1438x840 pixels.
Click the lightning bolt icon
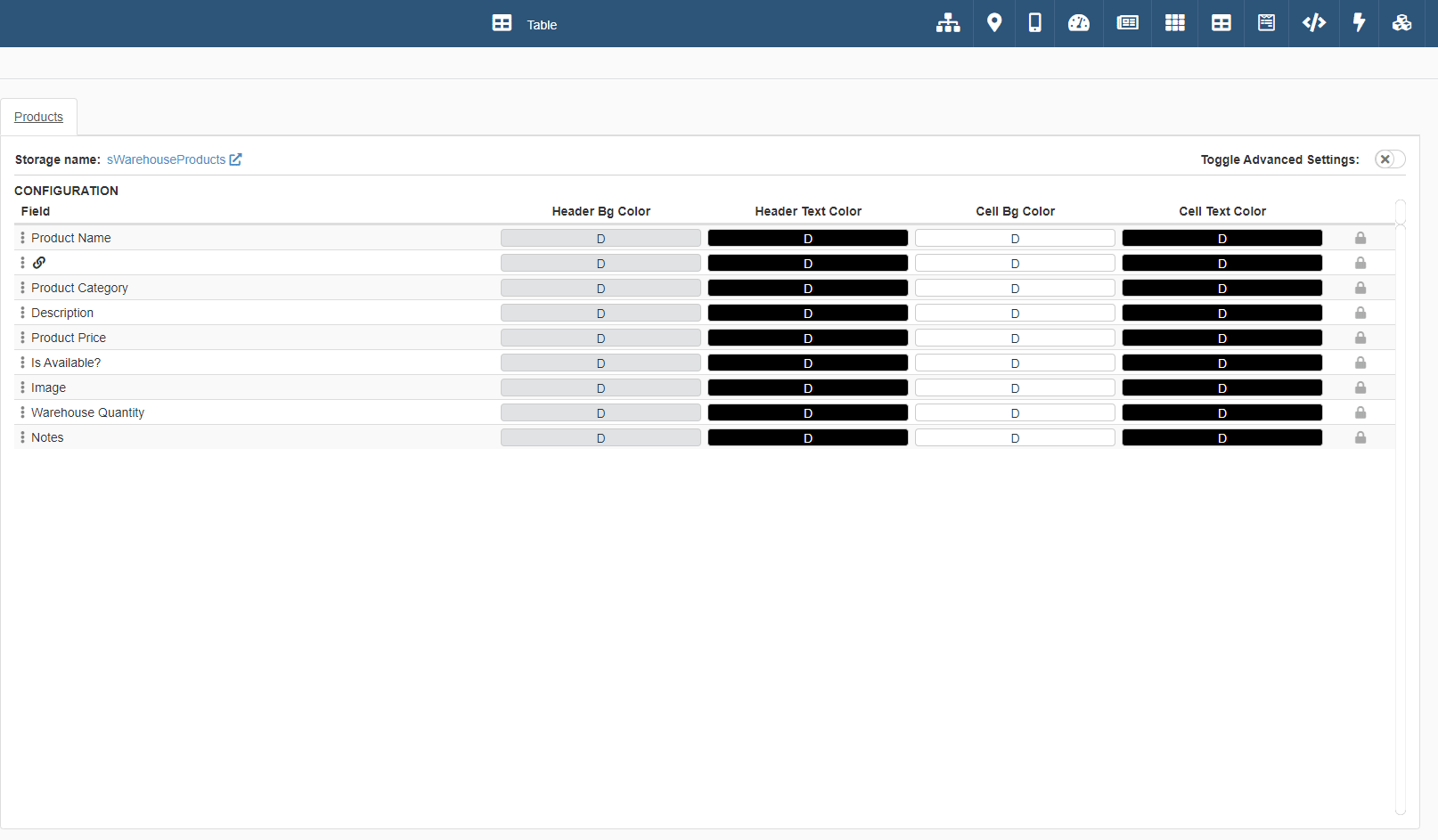(x=1359, y=23)
